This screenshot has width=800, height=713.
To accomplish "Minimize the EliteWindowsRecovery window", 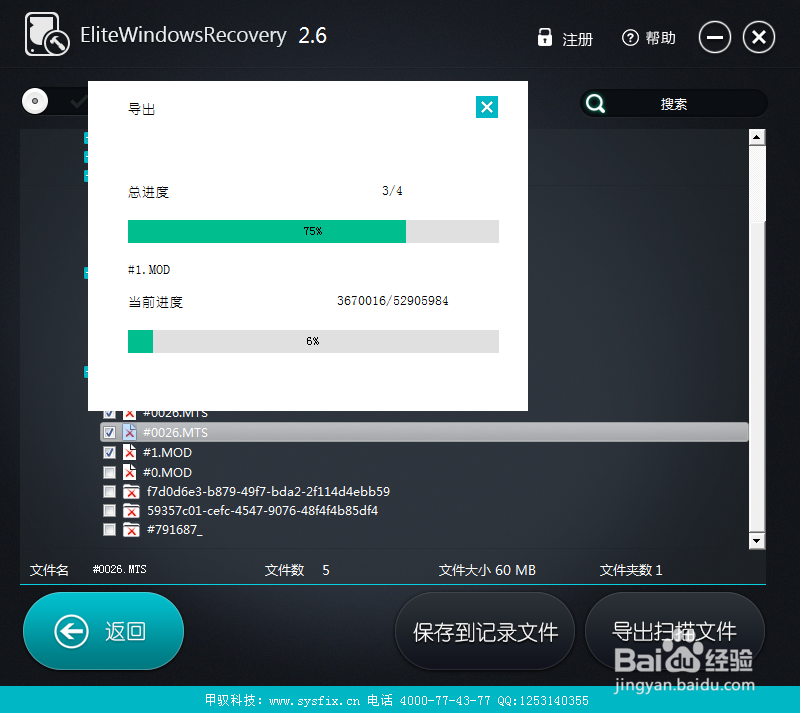I will (x=714, y=37).
